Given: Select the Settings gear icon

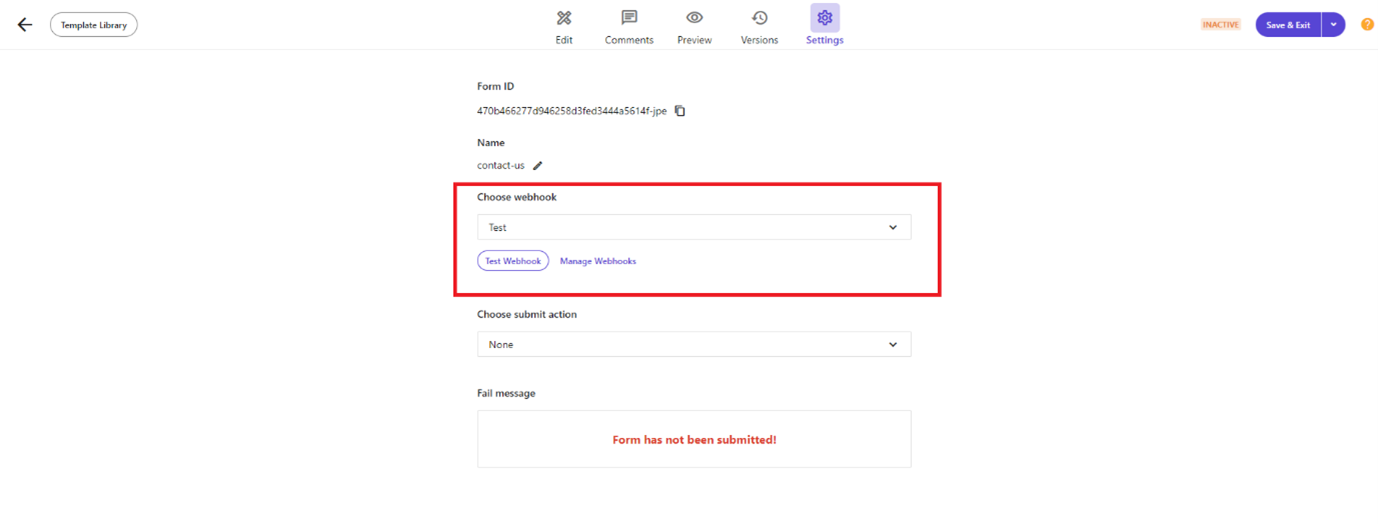Looking at the screenshot, I should (825, 18).
